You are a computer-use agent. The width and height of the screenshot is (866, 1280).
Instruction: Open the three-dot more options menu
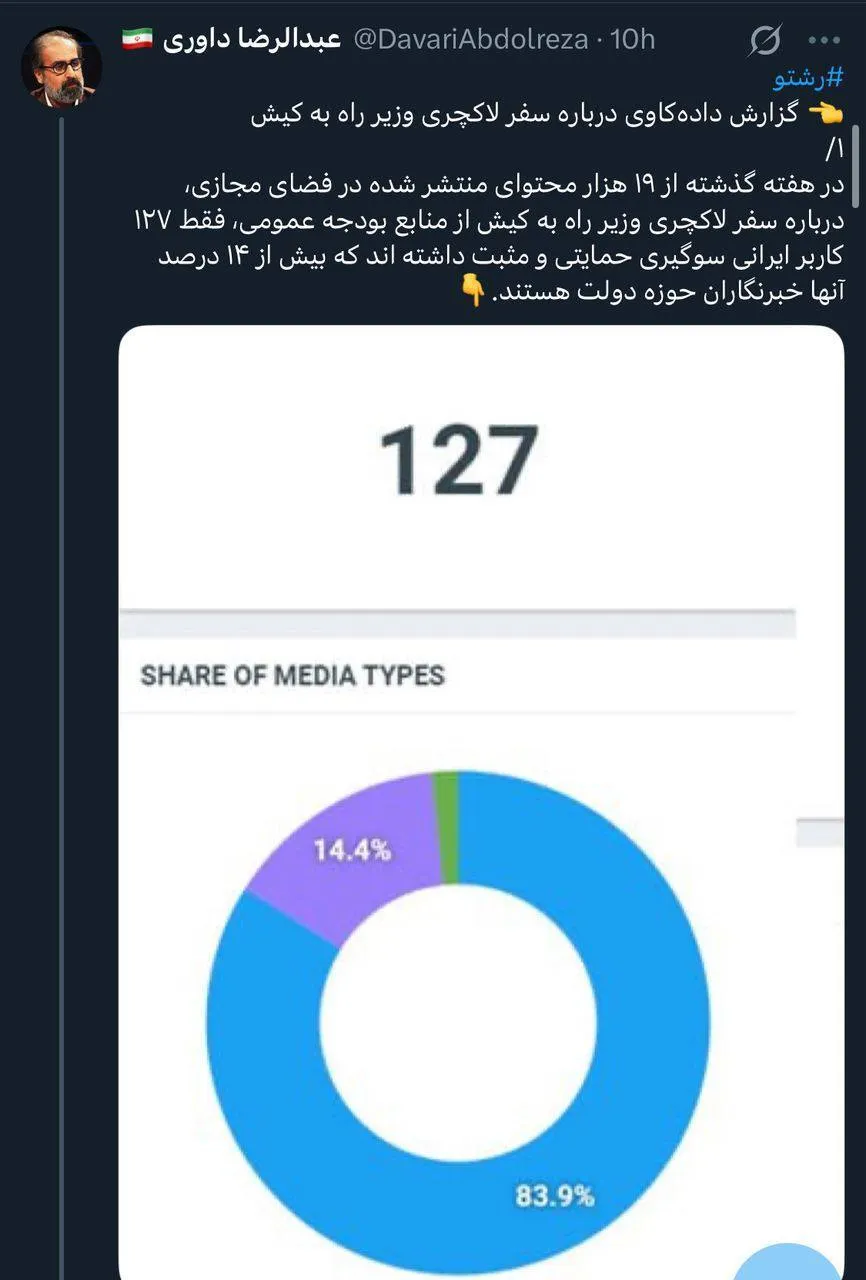click(x=824, y=40)
